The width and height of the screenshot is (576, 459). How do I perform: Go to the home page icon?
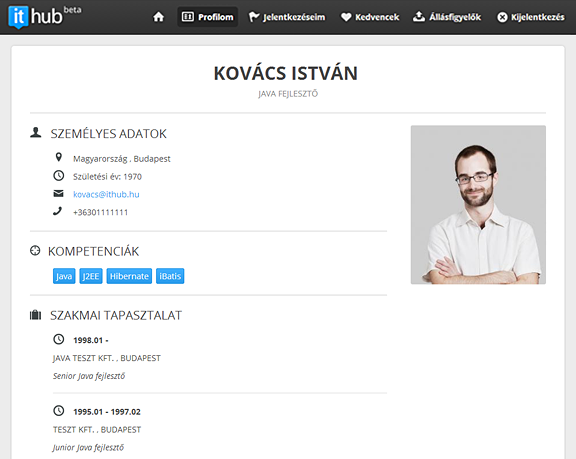(x=158, y=17)
